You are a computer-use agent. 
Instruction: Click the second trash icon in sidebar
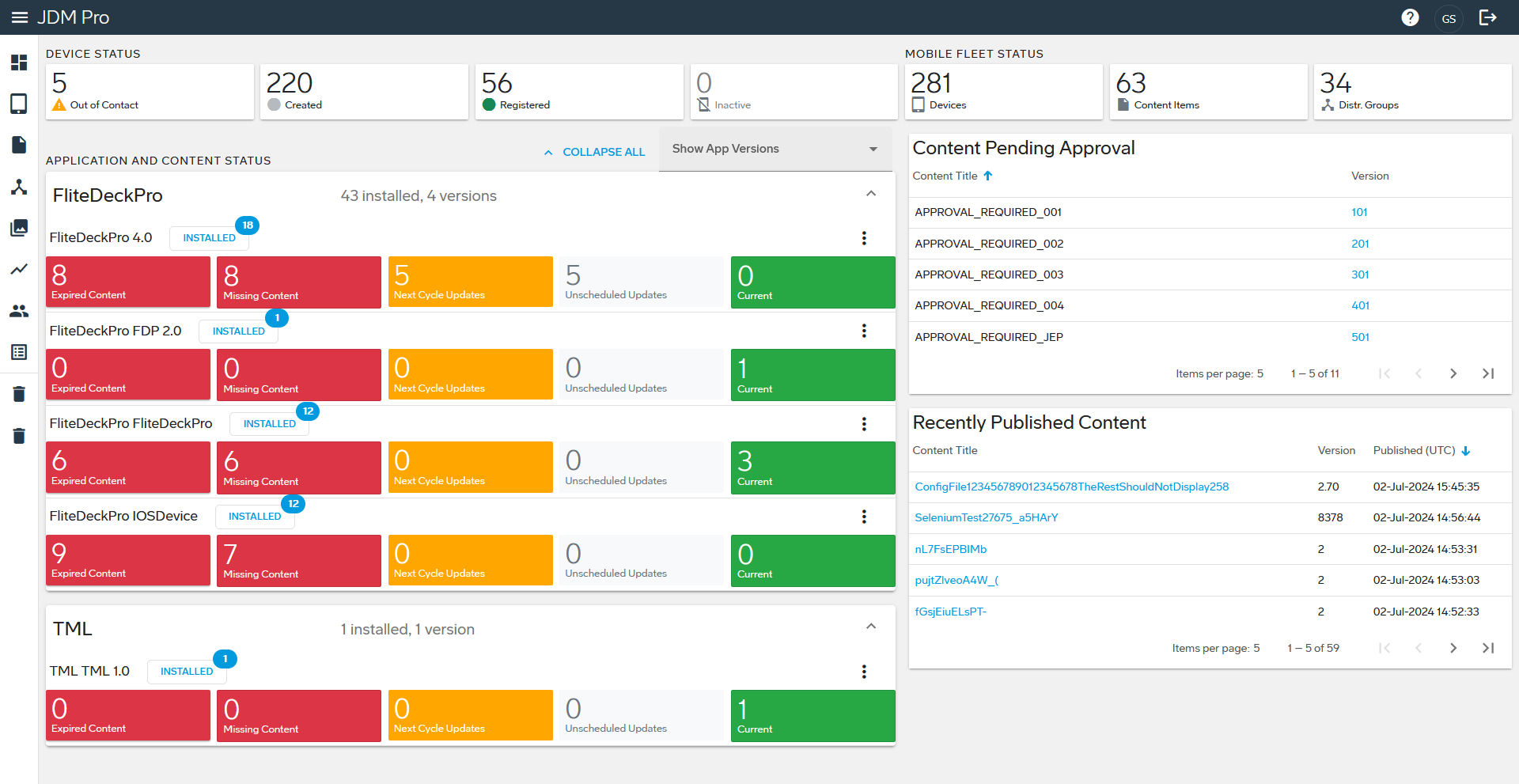[19, 436]
